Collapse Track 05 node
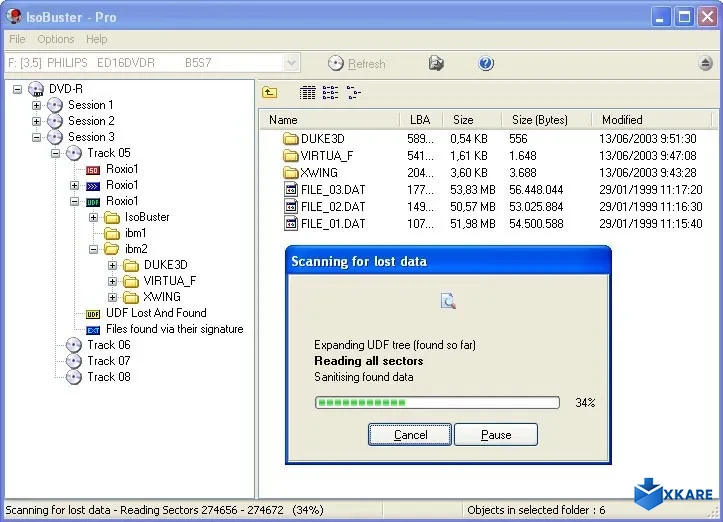 pyautogui.click(x=55, y=153)
